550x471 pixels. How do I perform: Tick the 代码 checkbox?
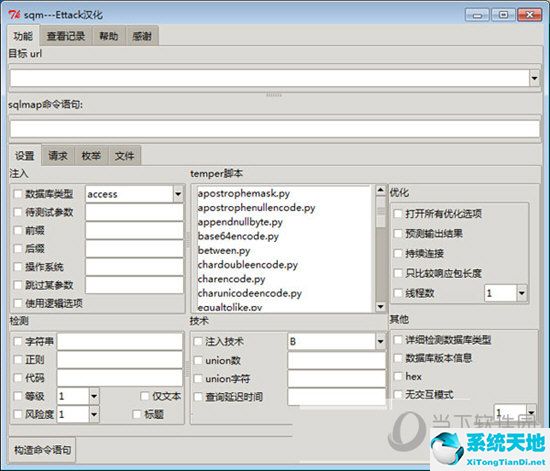(18, 378)
